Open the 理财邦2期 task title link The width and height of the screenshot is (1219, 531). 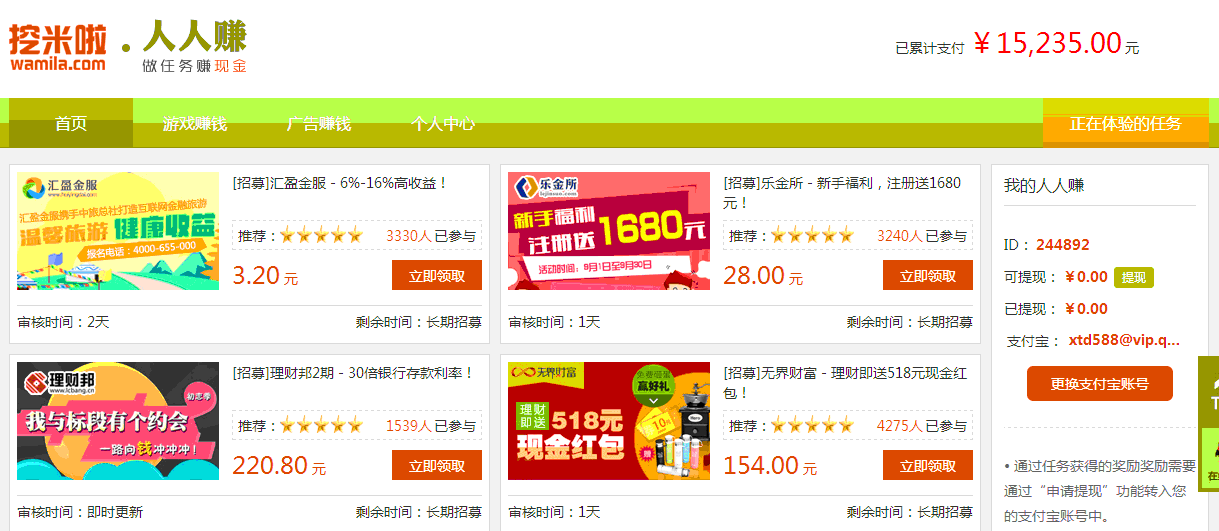353,373
